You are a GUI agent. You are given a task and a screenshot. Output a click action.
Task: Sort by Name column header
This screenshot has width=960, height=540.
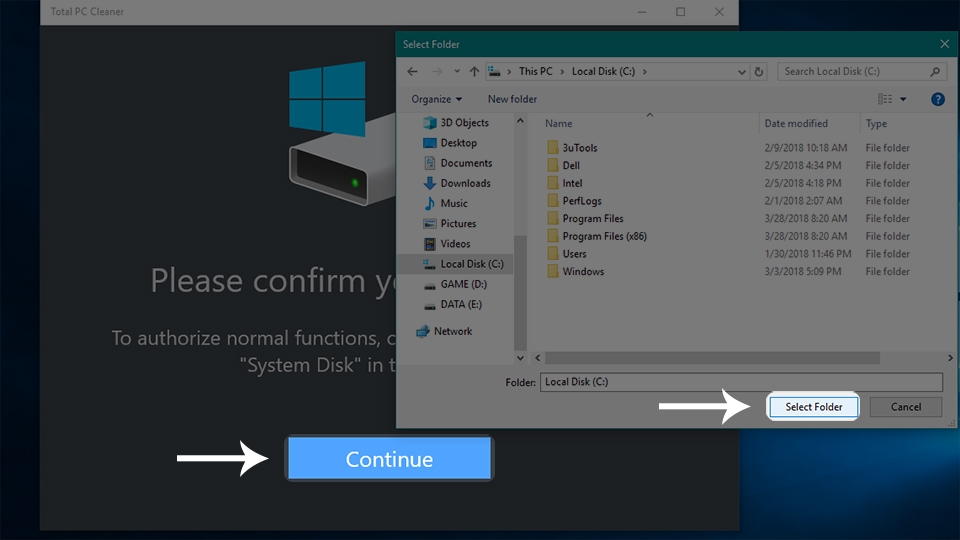[x=558, y=124]
